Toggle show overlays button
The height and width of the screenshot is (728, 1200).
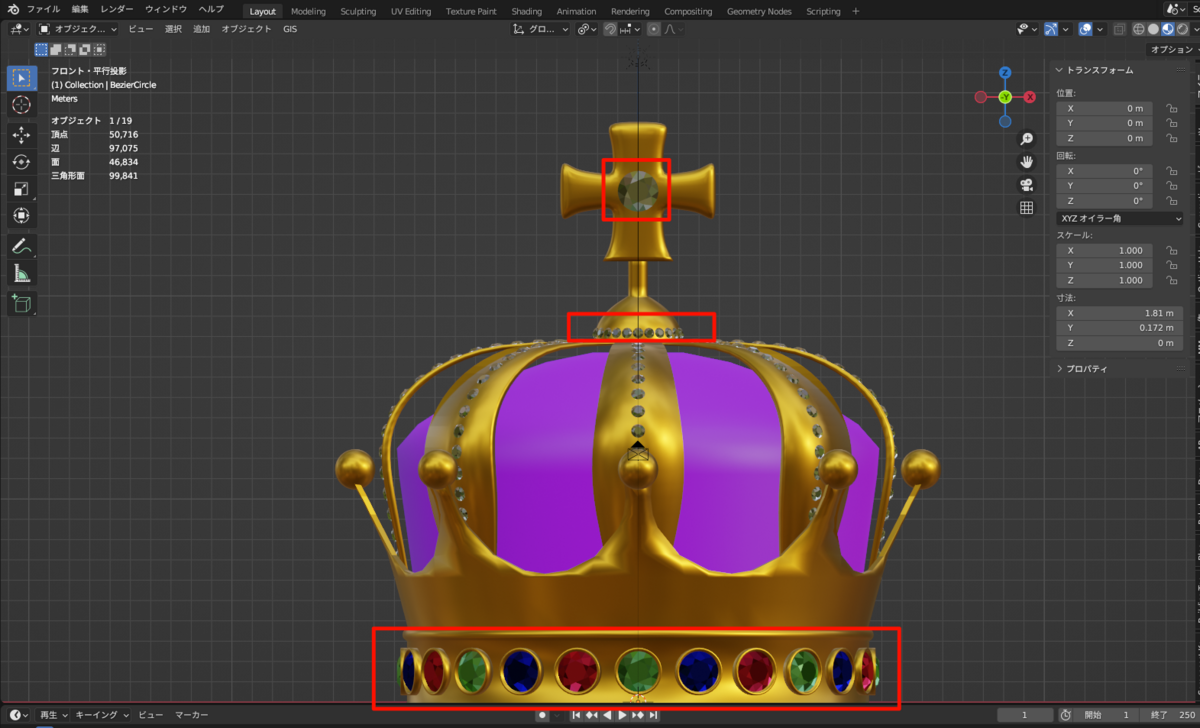pyautogui.click(x=1085, y=29)
